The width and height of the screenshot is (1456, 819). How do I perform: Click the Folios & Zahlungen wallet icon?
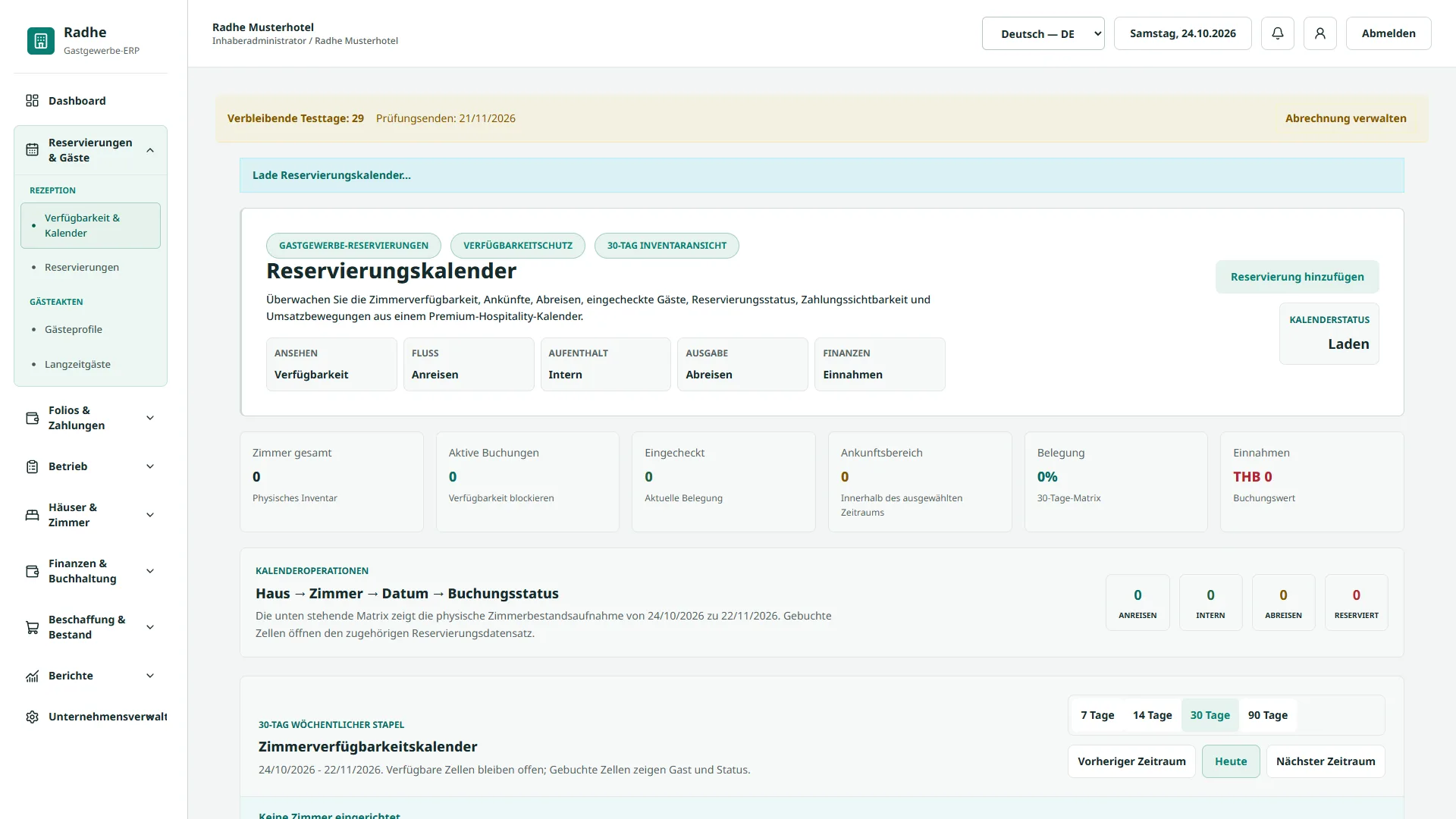[32, 418]
